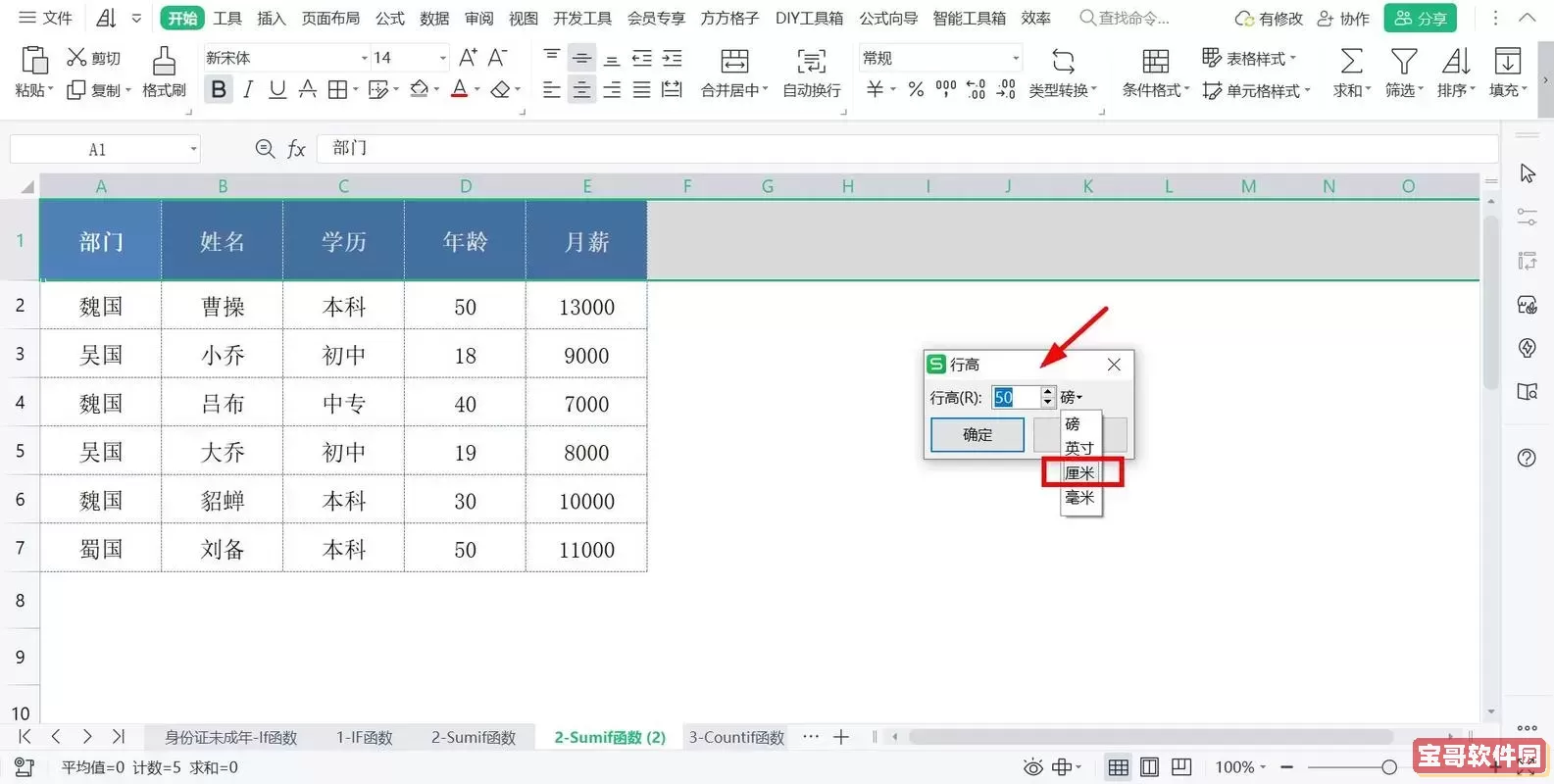The height and width of the screenshot is (784, 1554).
Task: Click the Sum sigma icon
Action: point(1351,62)
